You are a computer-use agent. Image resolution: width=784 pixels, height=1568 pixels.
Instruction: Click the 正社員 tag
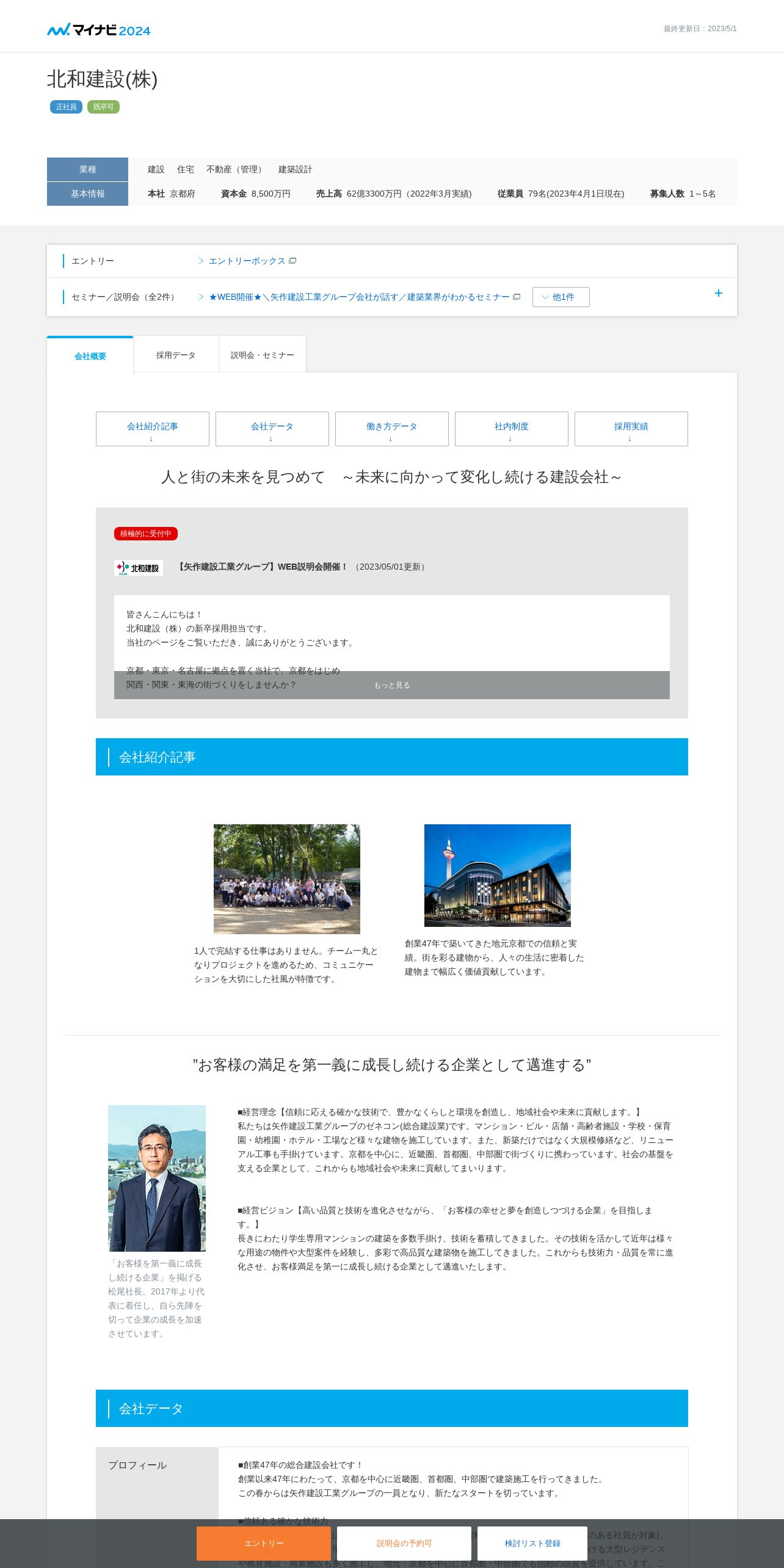click(x=66, y=107)
